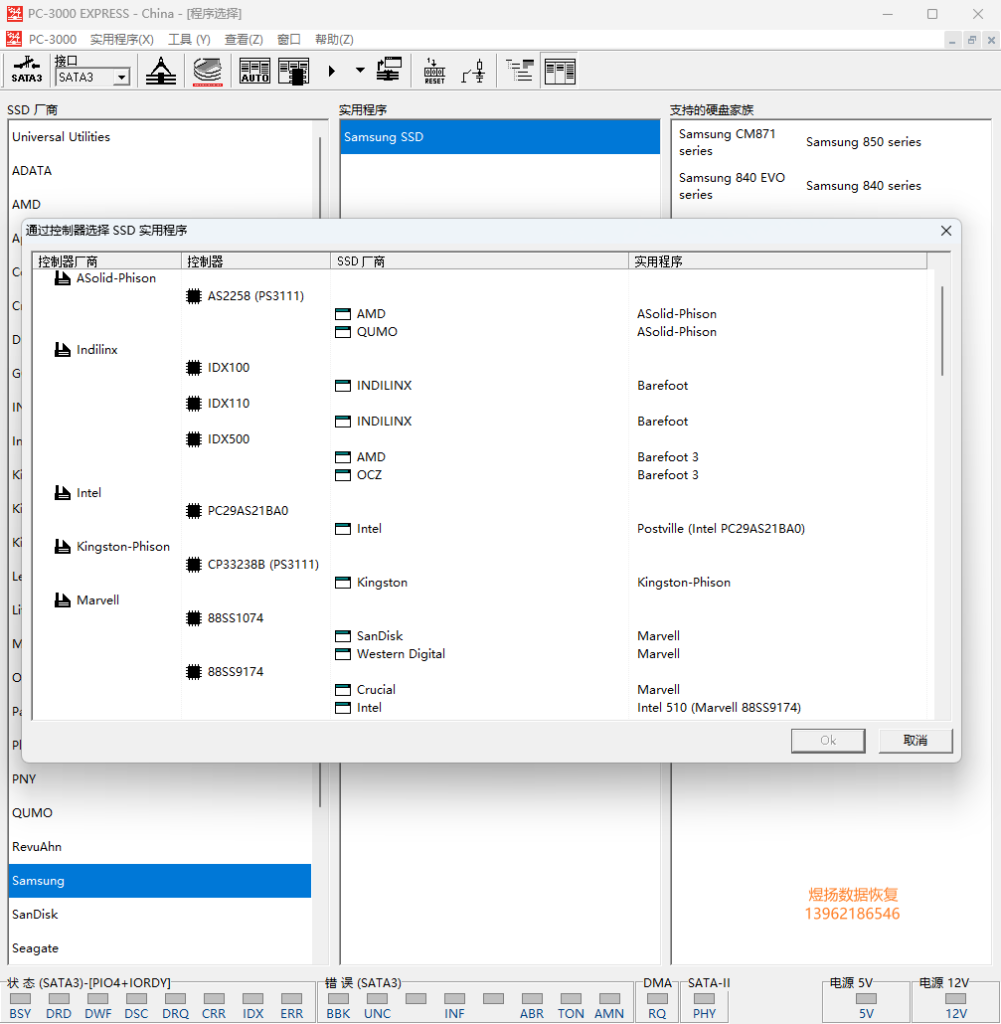Image resolution: width=1001 pixels, height=1024 pixels.
Task: Click the ASolid-Phison vendor icon in dialog tree
Action: coord(63,278)
